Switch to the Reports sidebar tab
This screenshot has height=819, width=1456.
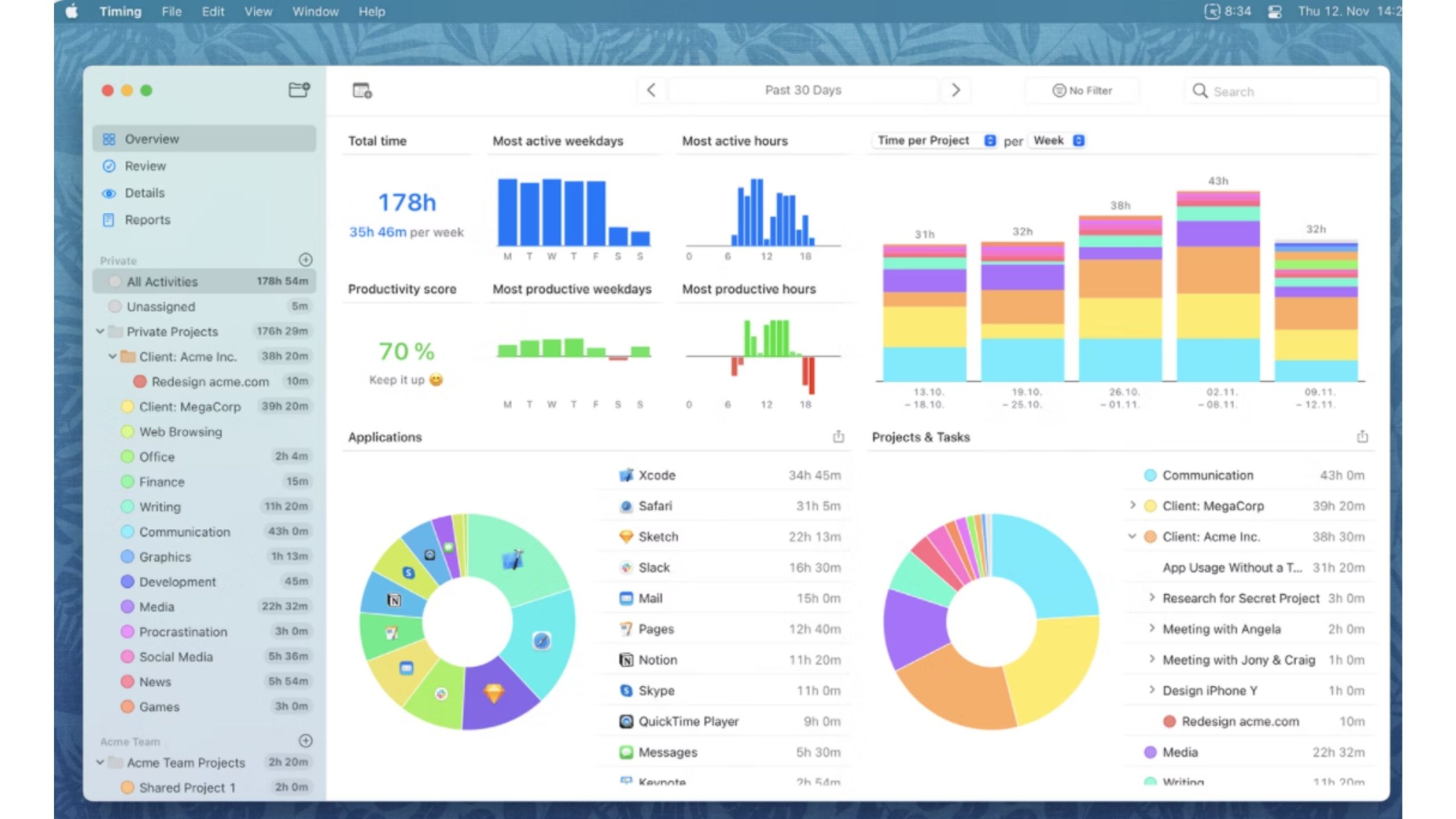[147, 220]
